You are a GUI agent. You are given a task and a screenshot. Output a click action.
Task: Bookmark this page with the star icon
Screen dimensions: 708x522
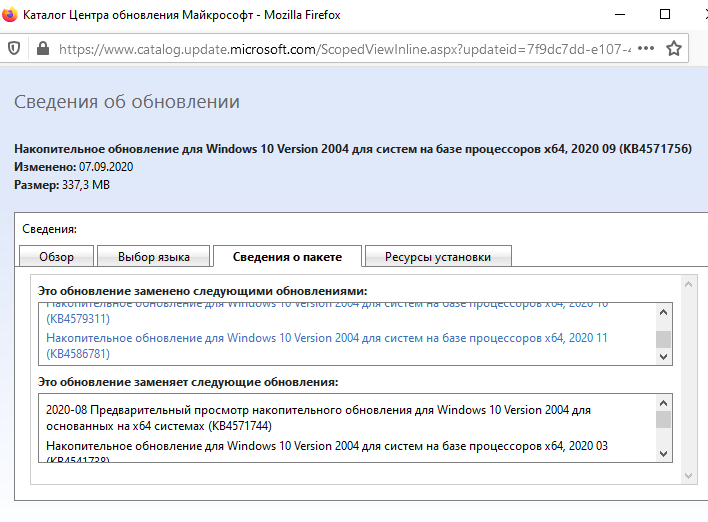point(674,48)
